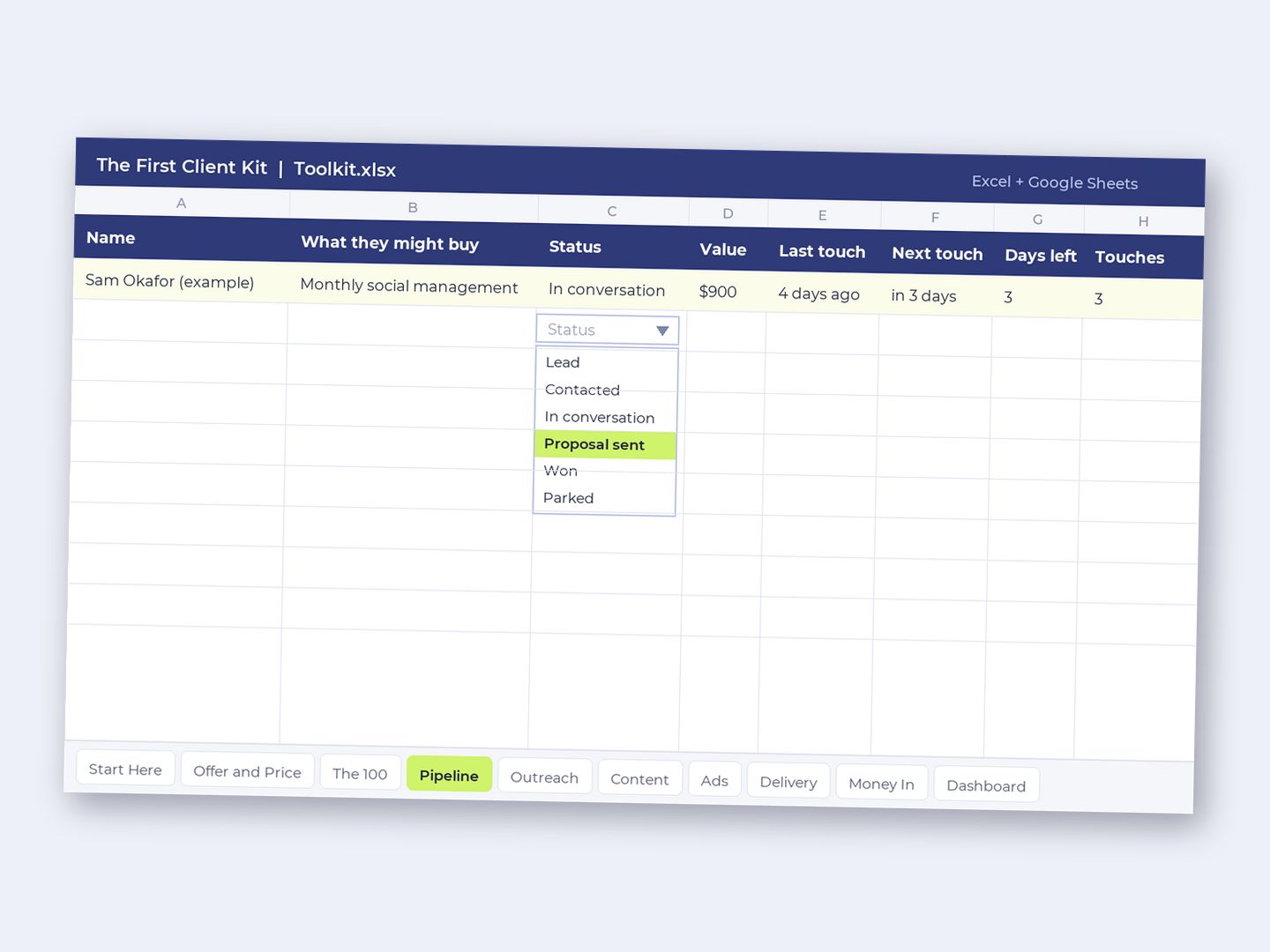Image resolution: width=1270 pixels, height=952 pixels.
Task: Switch to the Start Here sheet tab
Action: click(125, 770)
